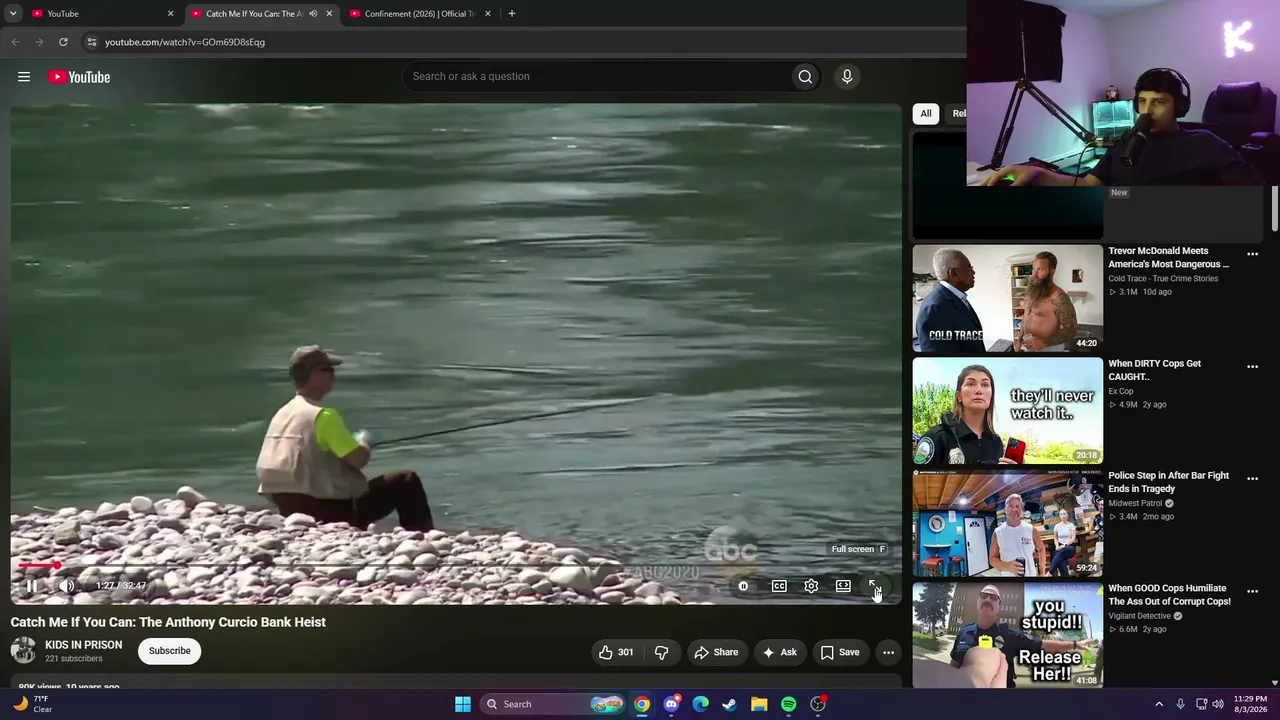Open options for Police Step in video
Screen dimensions: 1280x720
coord(1252,479)
